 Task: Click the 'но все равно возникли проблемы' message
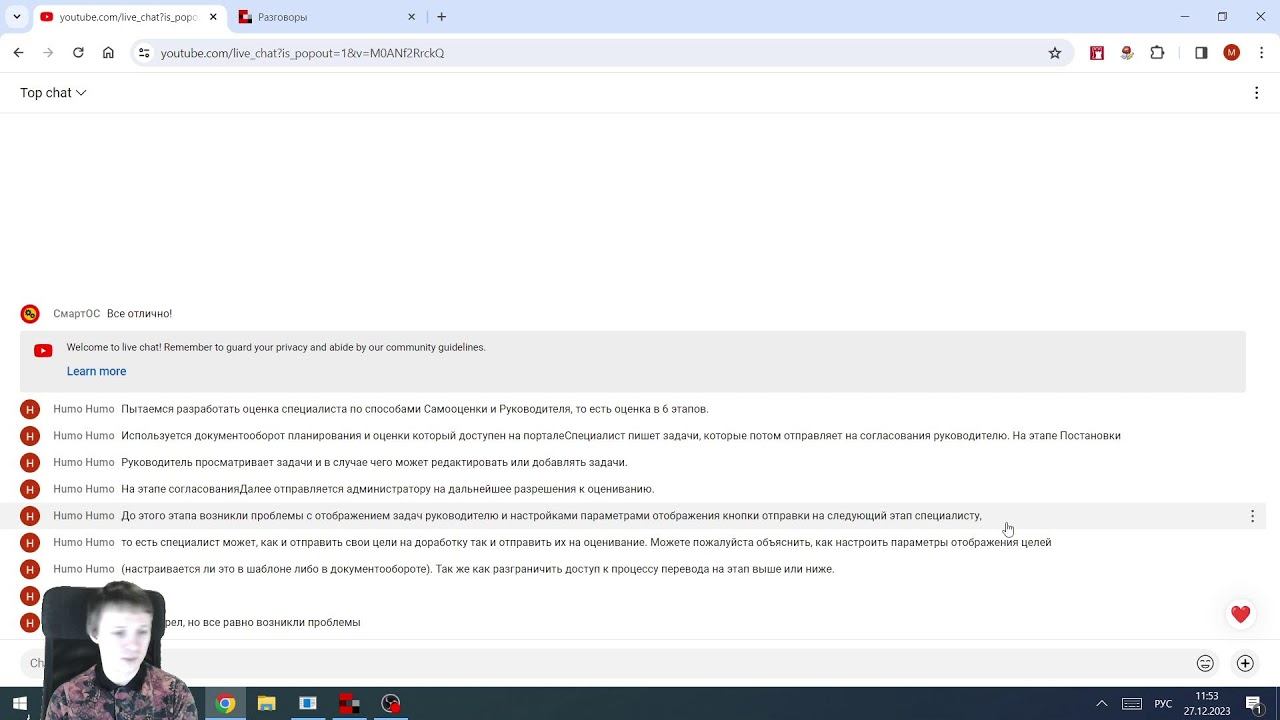point(262,622)
